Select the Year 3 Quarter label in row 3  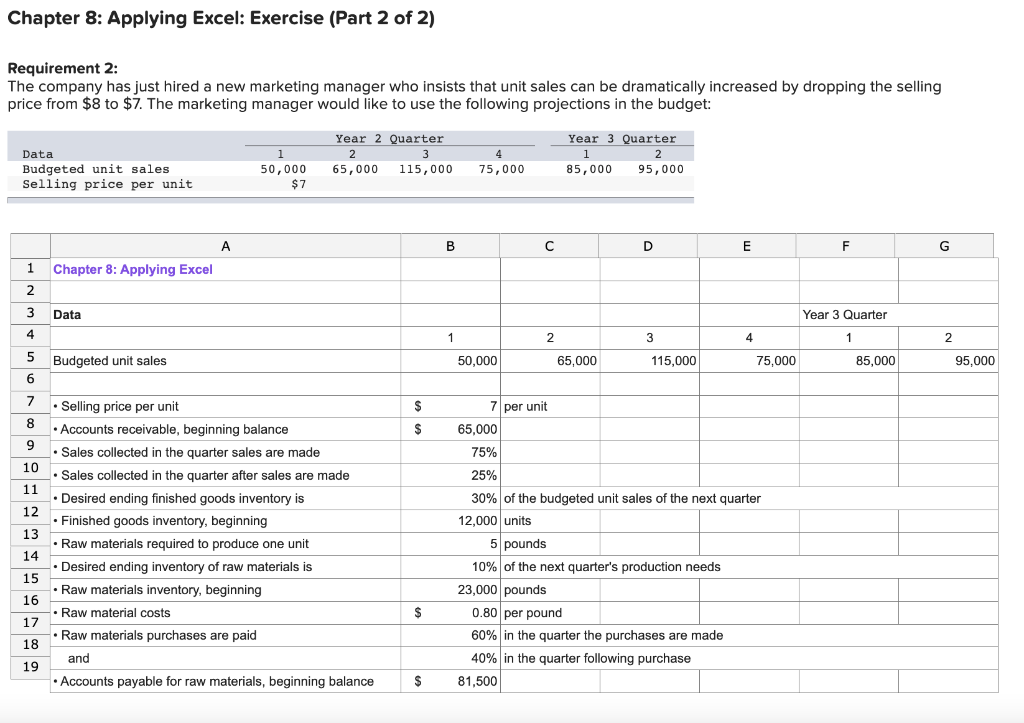click(x=843, y=314)
